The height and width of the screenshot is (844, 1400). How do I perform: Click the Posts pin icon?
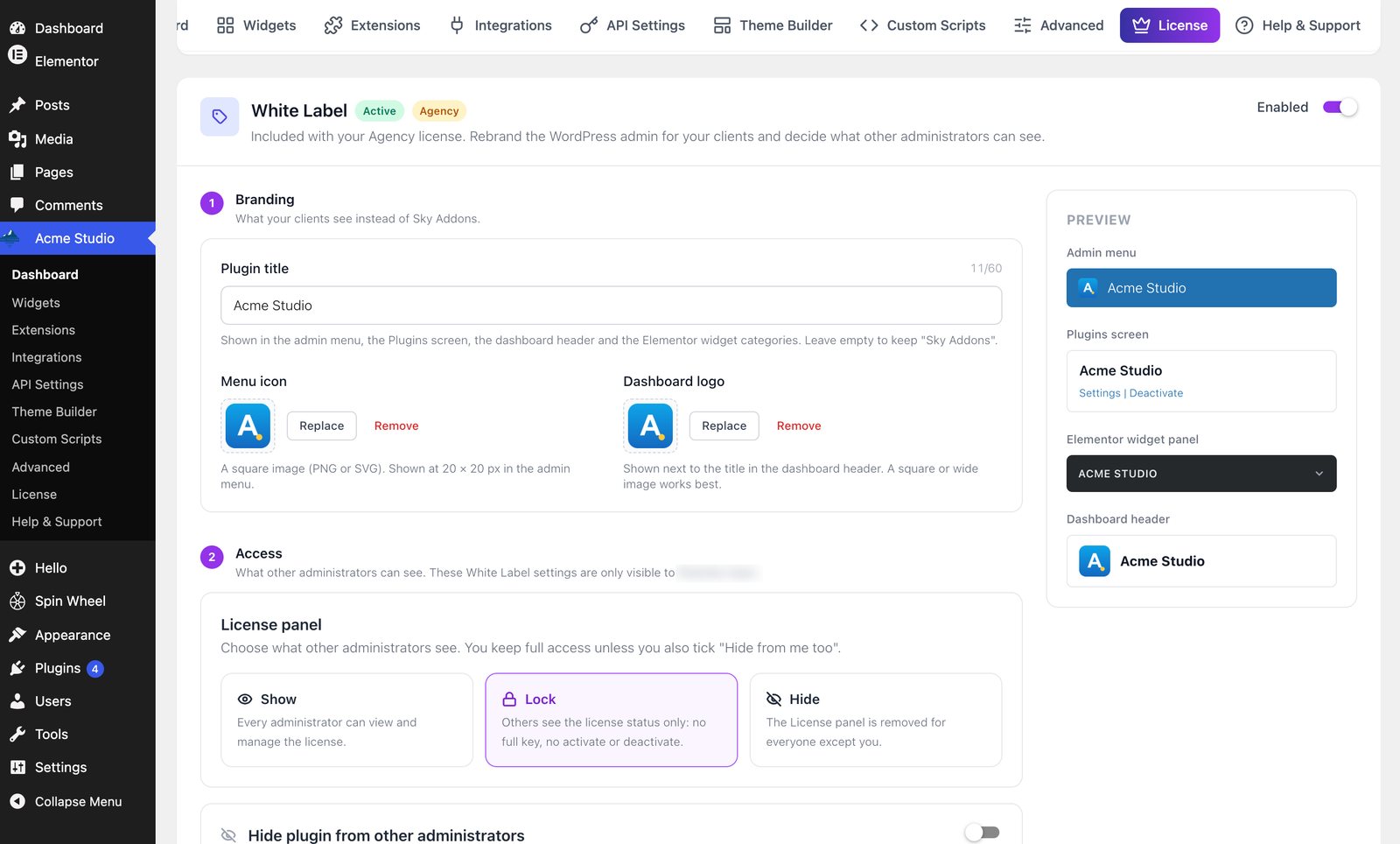coord(17,105)
